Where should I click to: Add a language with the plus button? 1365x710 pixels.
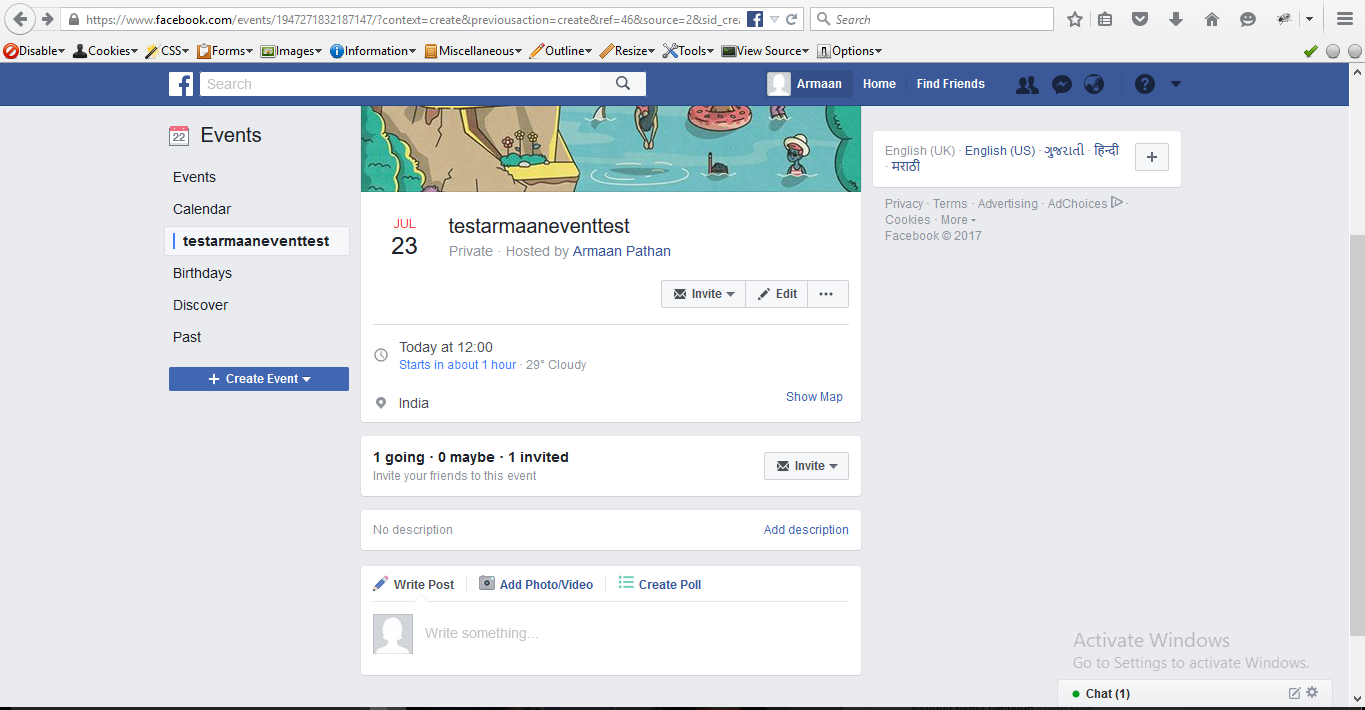[x=1152, y=157]
